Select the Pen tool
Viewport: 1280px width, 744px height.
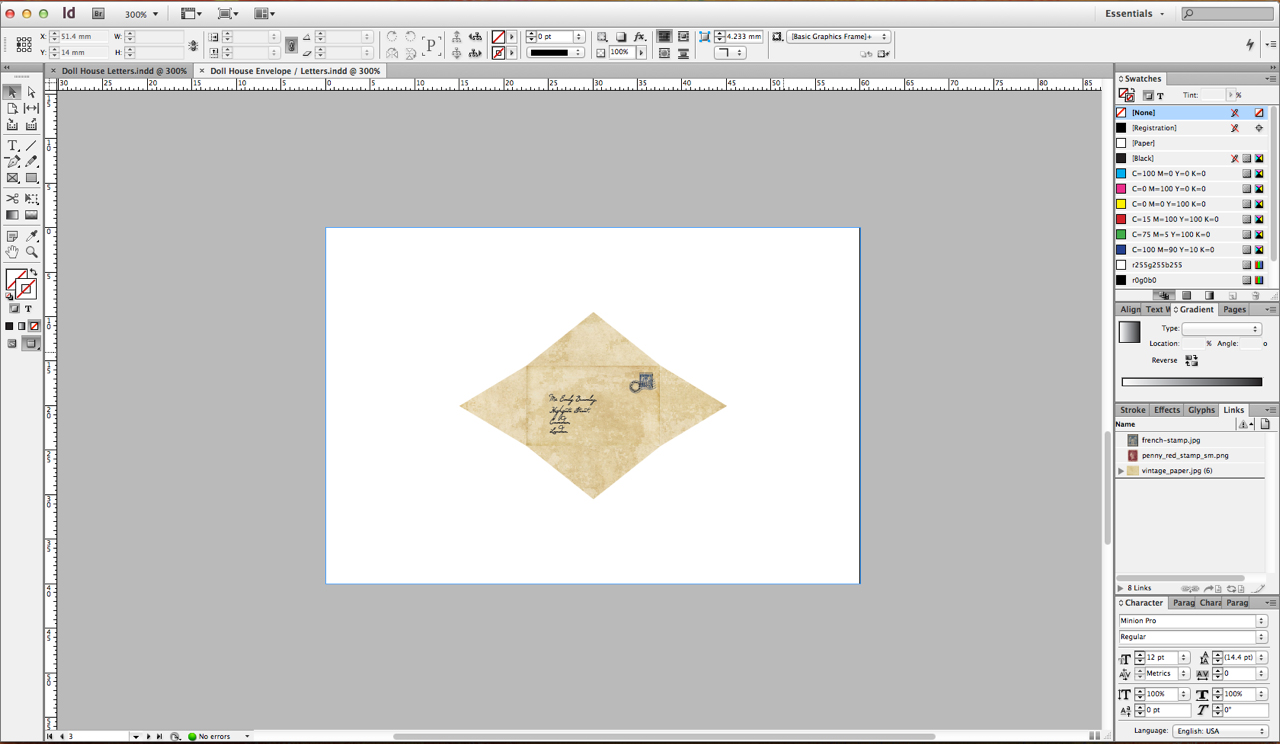pos(12,161)
